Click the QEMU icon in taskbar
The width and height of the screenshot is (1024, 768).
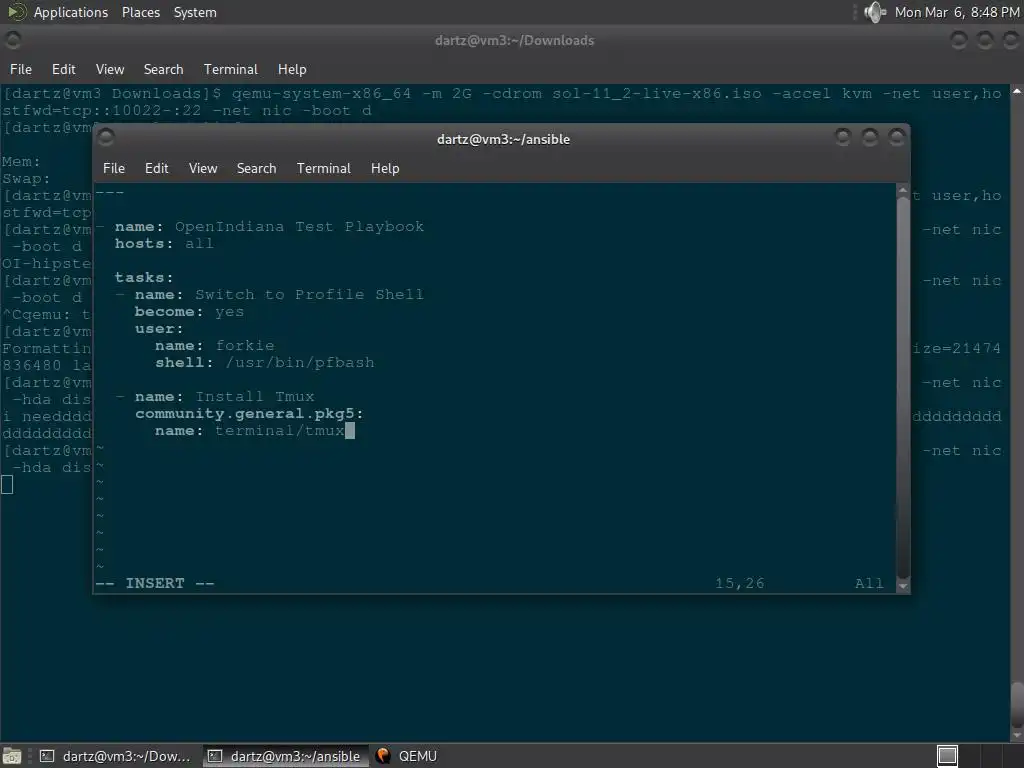click(x=383, y=756)
